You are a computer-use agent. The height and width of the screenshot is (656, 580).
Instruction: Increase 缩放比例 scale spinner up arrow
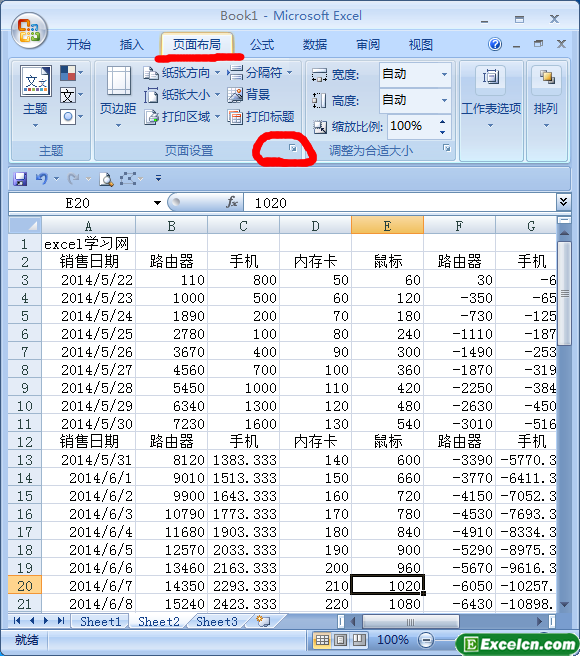(x=442, y=122)
